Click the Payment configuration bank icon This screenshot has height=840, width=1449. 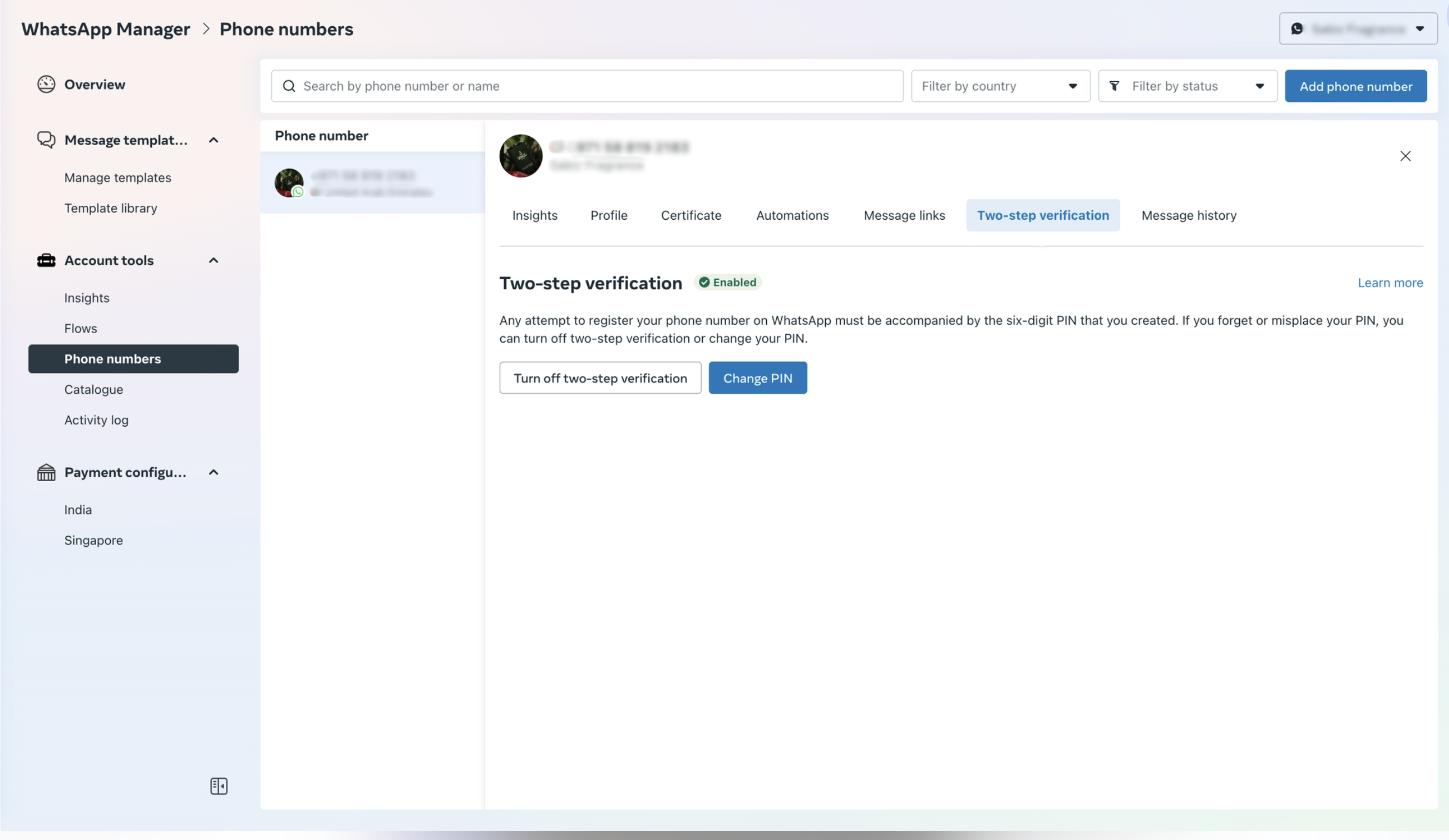[x=46, y=473]
